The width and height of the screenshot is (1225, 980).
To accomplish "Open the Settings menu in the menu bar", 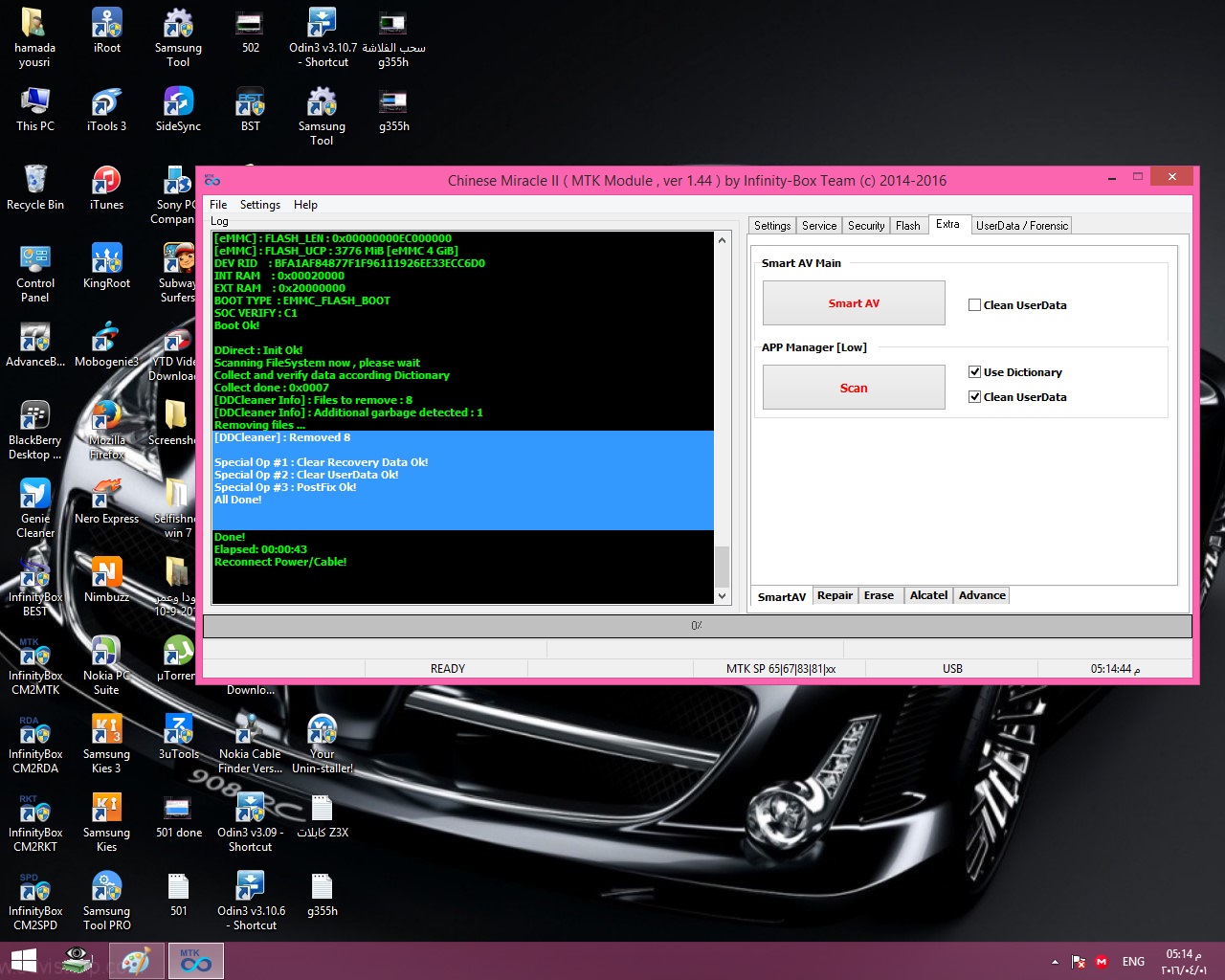I will click(260, 205).
